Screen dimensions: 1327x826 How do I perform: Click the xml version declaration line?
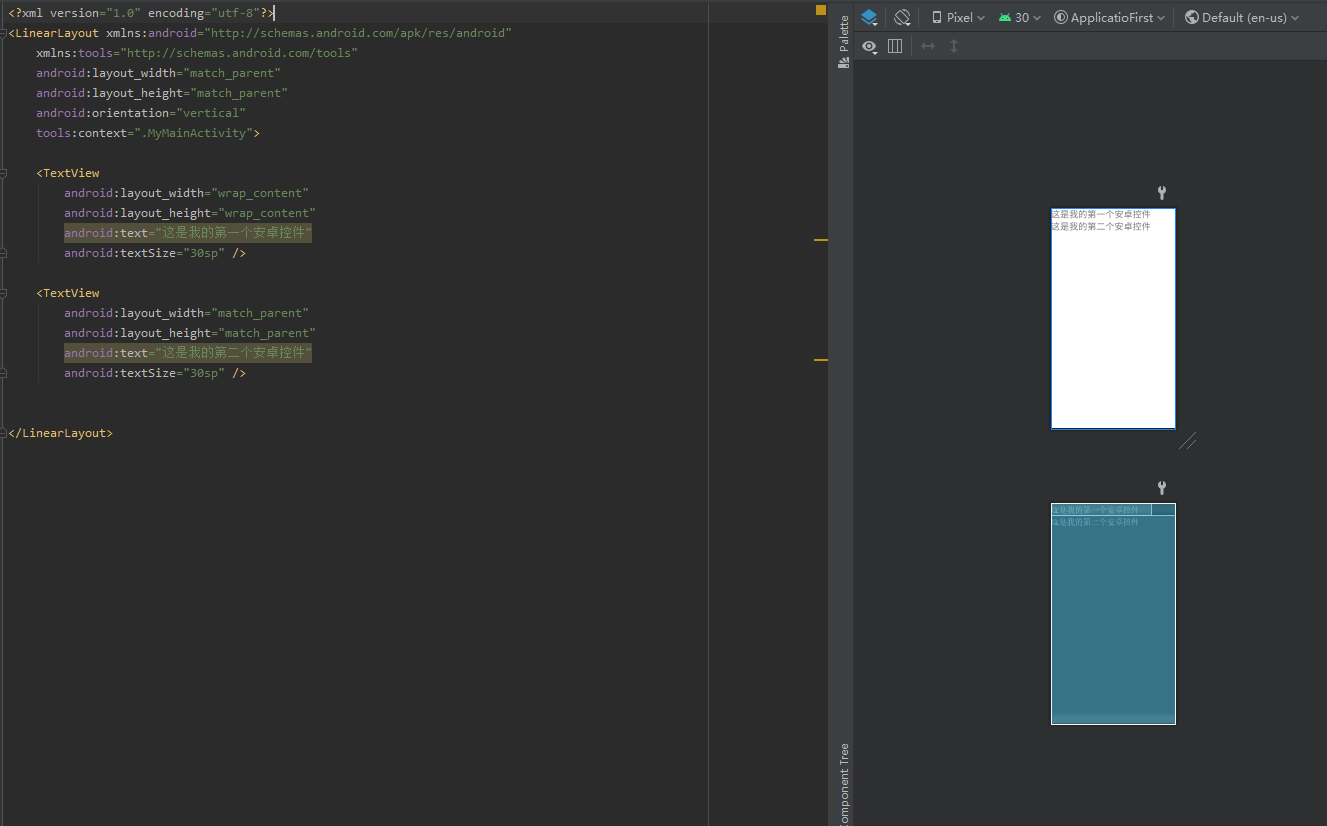click(141, 13)
